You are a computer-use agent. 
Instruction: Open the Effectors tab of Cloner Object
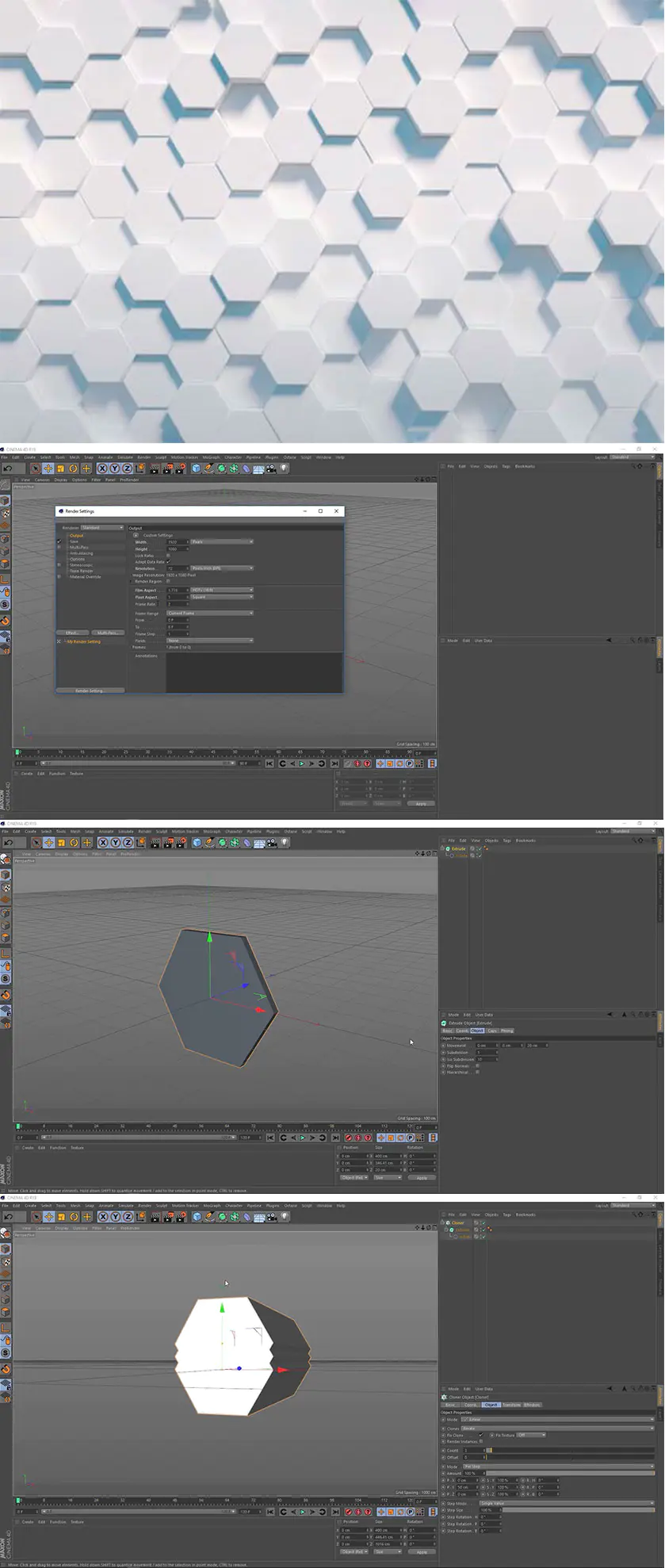coord(532,1405)
